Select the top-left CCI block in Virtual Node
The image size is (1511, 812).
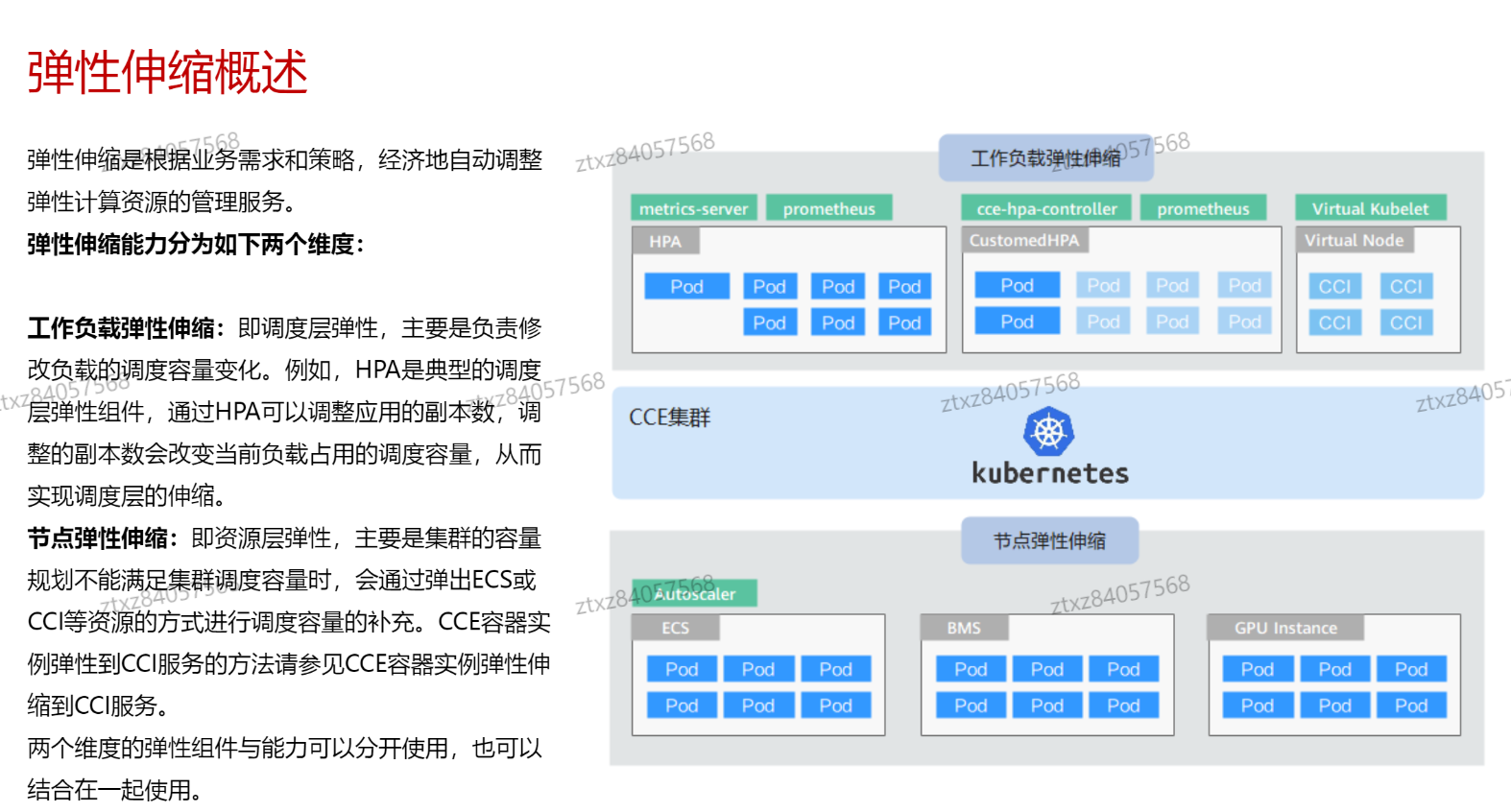(x=1334, y=286)
